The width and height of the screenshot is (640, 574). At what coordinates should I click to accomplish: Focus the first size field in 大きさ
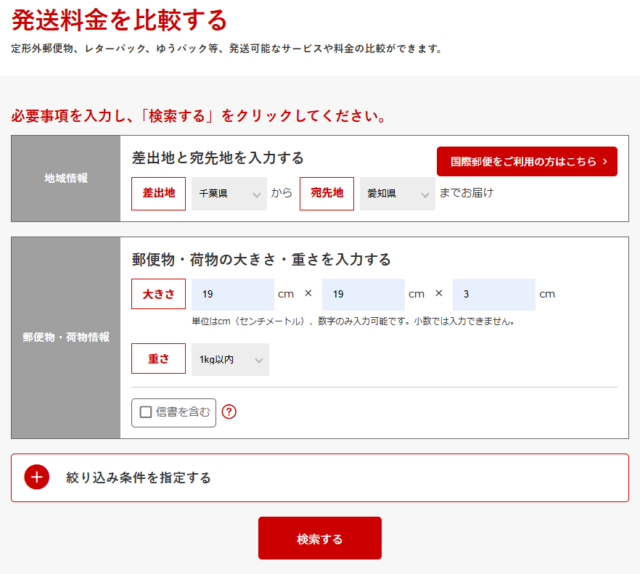coord(232,294)
